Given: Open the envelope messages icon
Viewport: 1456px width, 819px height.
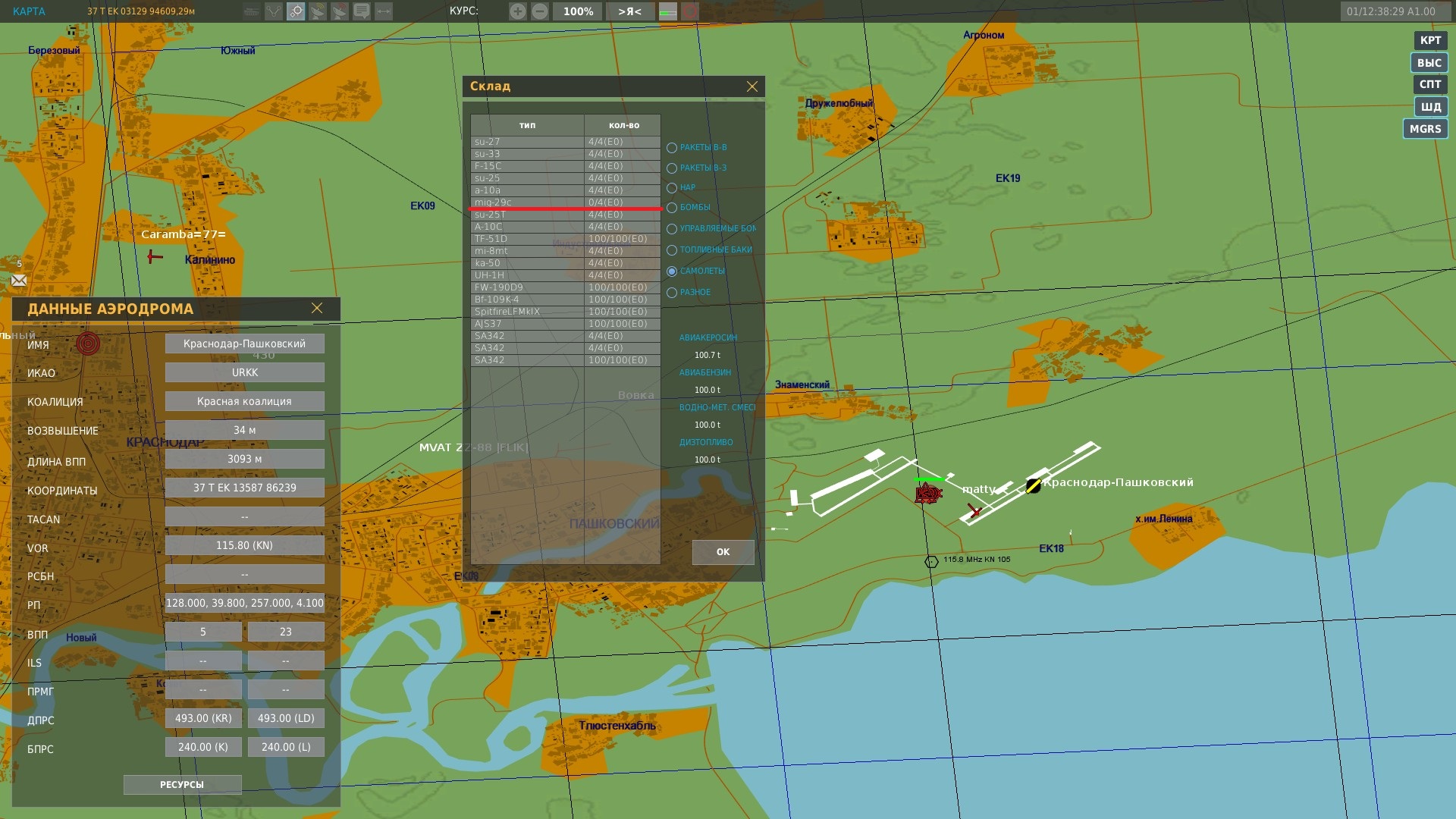Looking at the screenshot, I should click(19, 281).
